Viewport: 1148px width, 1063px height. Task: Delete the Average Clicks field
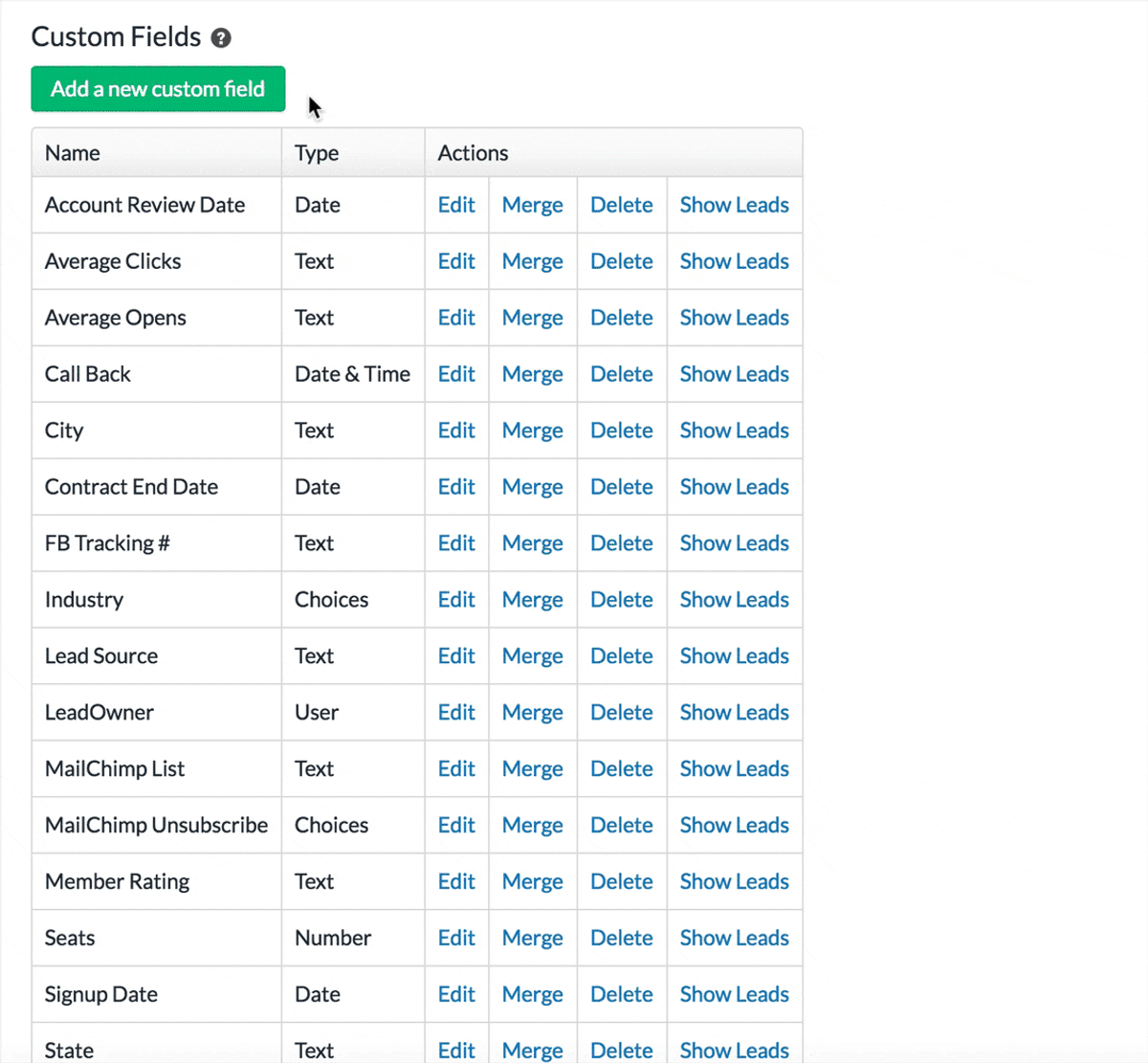click(622, 261)
